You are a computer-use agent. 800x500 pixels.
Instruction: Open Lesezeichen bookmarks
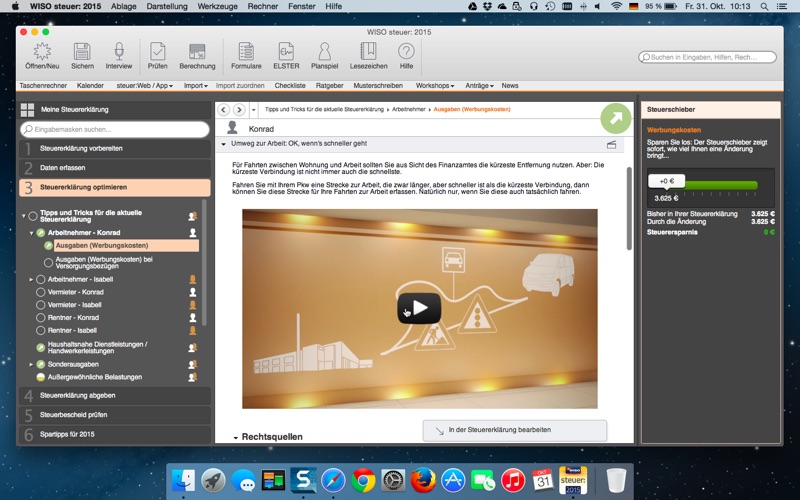[368, 56]
